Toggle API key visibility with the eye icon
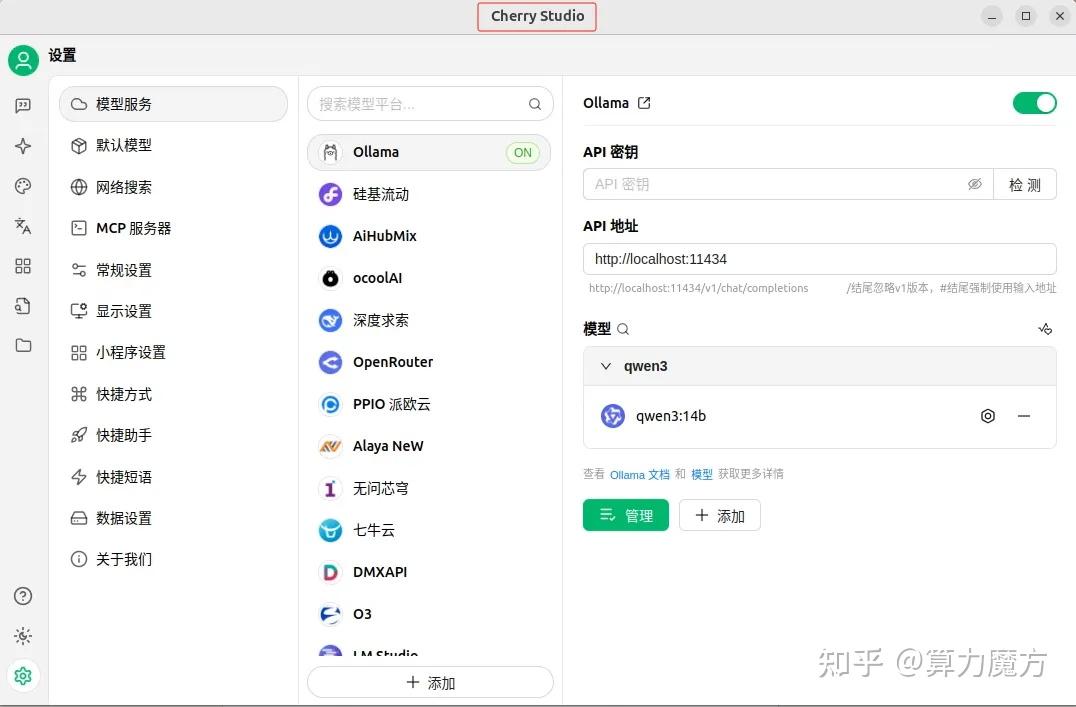Image resolution: width=1076 pixels, height=707 pixels. click(975, 184)
